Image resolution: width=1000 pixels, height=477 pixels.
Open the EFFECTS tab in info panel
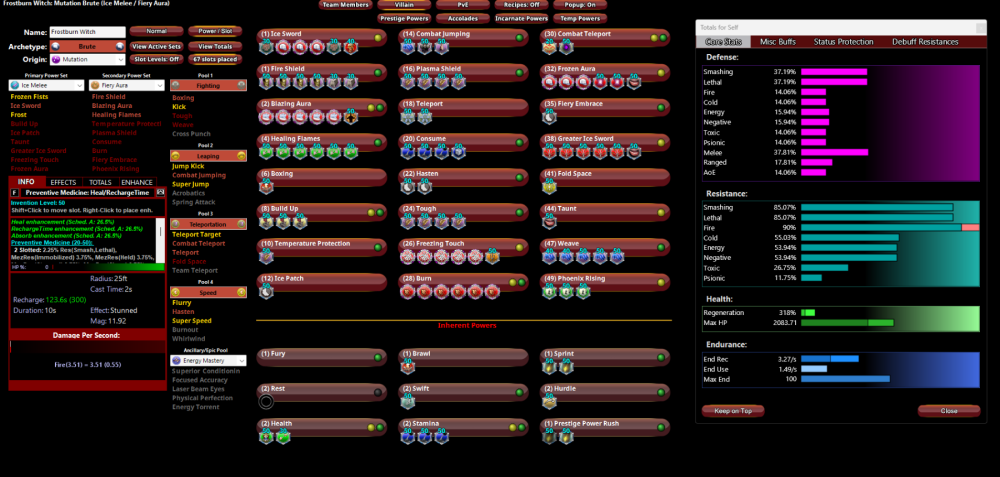point(63,181)
